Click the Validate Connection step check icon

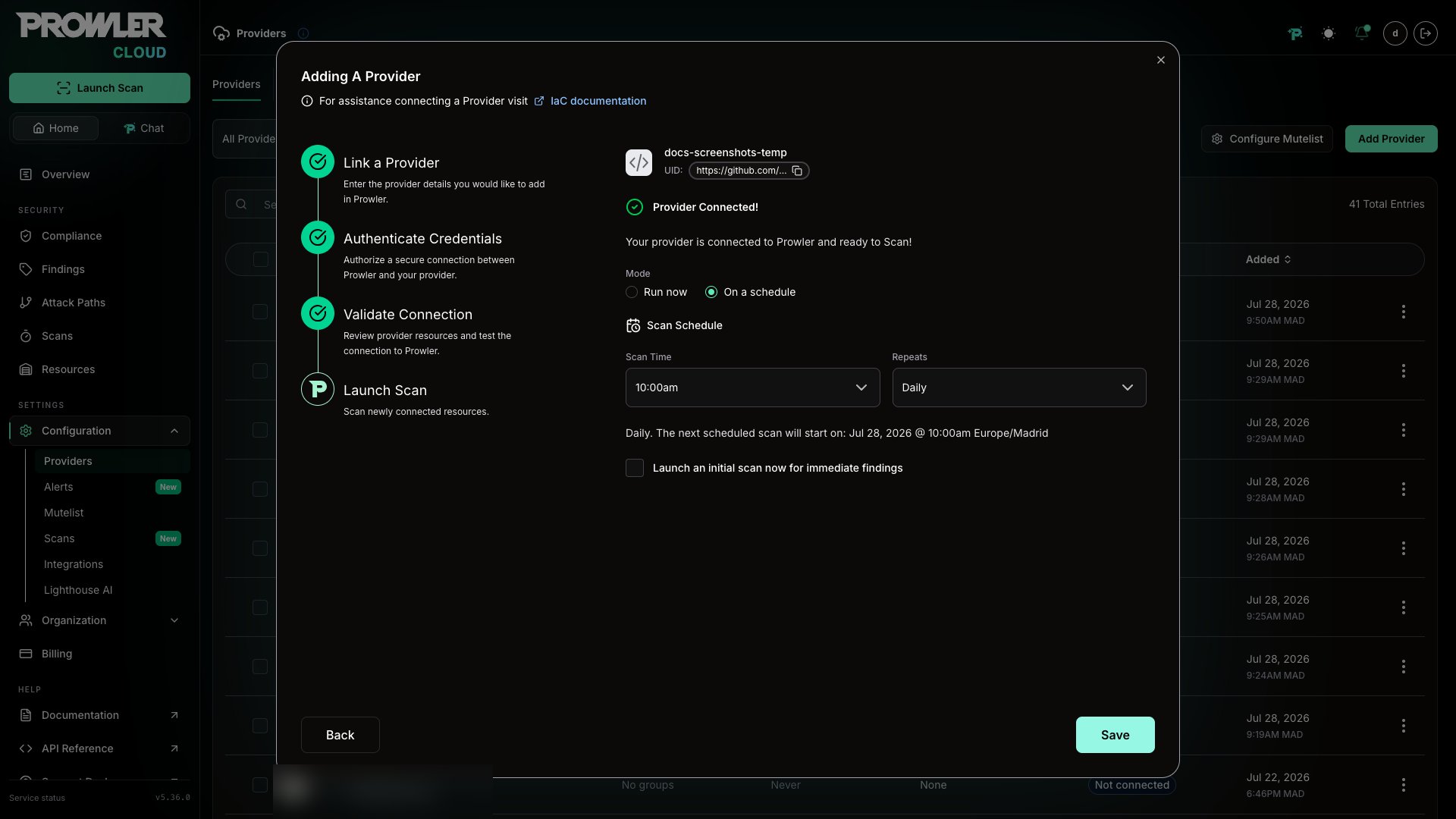click(x=318, y=313)
